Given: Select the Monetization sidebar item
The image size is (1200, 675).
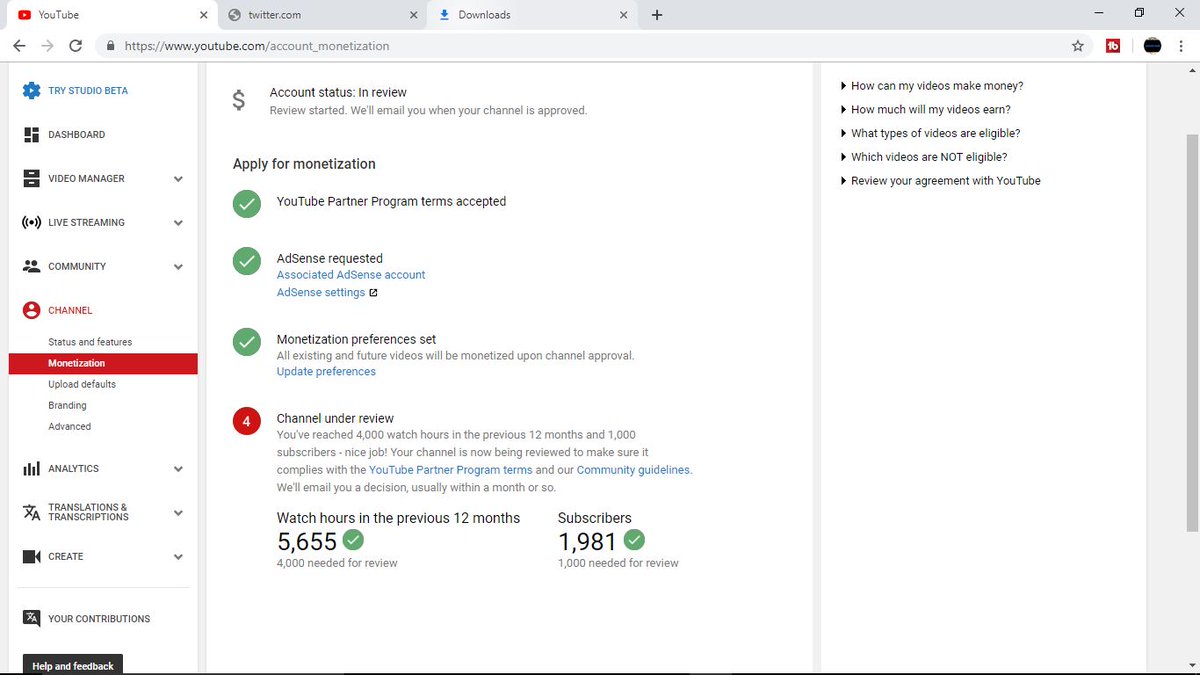Looking at the screenshot, I should [103, 363].
